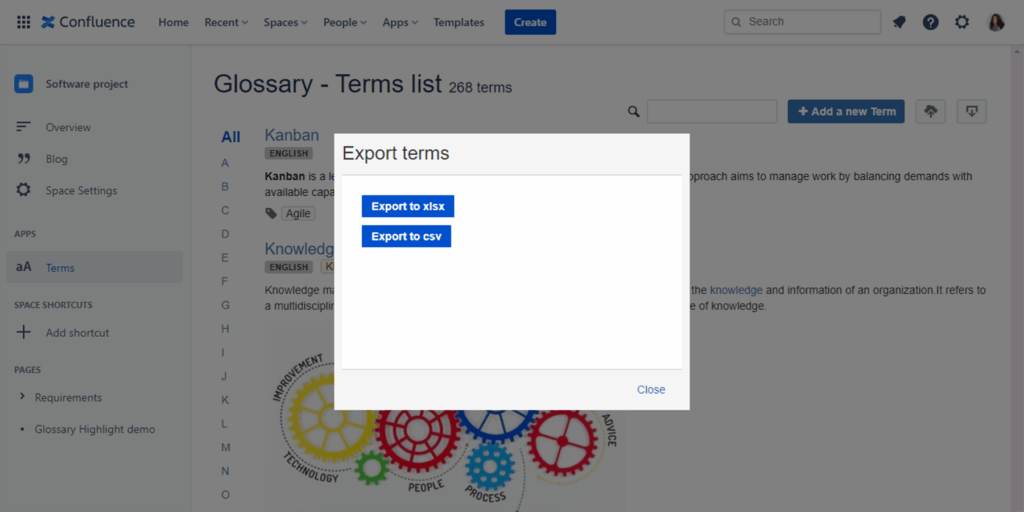Go to the Home menu item

click(173, 22)
